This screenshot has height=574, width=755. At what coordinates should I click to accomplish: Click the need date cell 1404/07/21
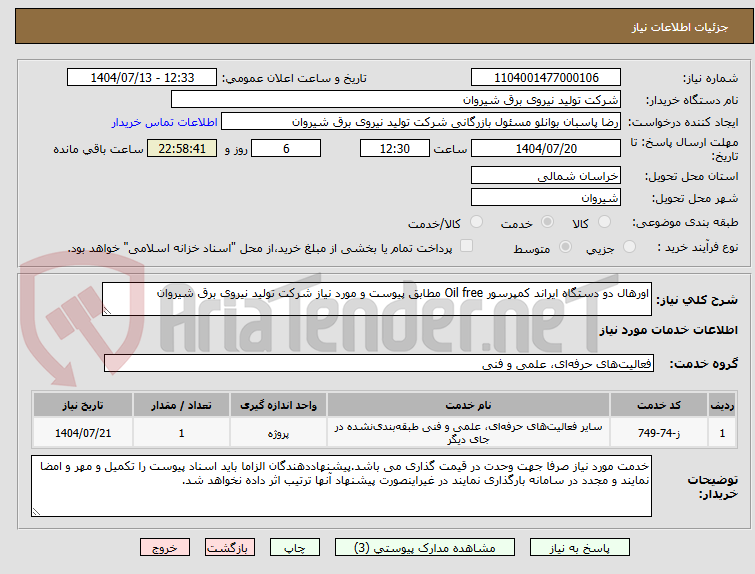click(83, 433)
